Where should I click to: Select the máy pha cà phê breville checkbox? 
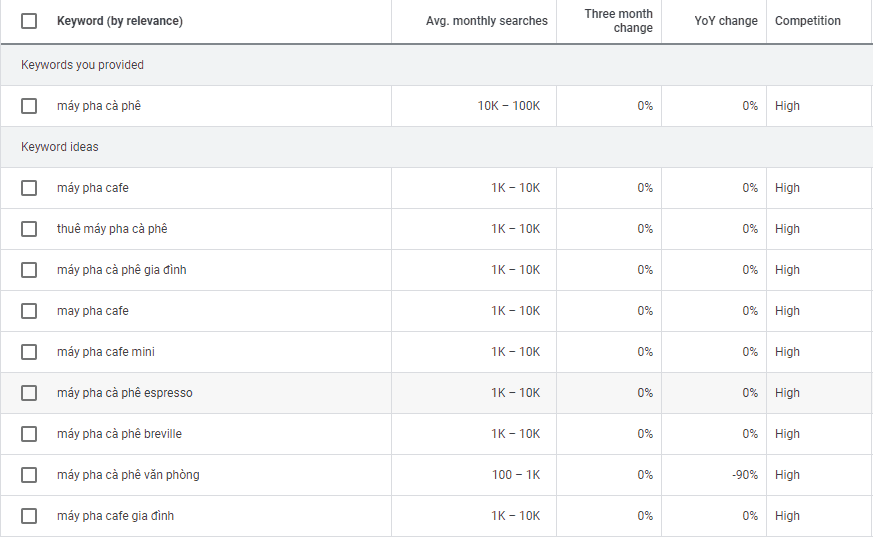pyautogui.click(x=29, y=434)
